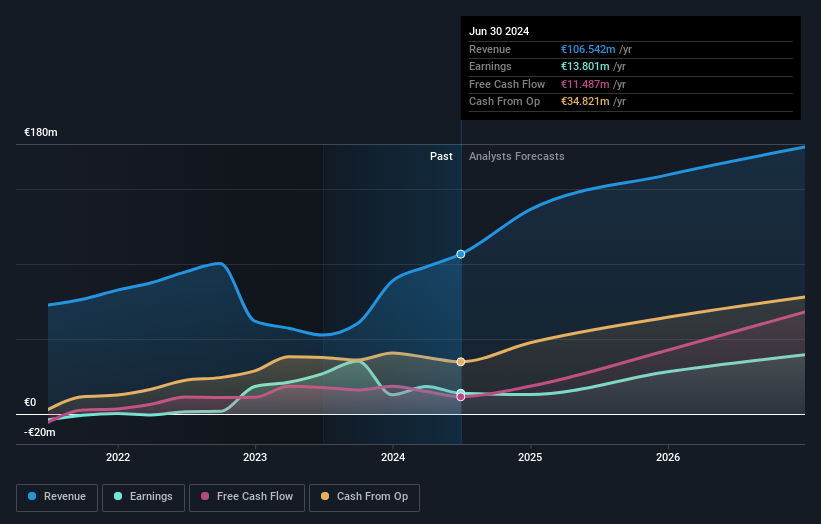Click the Free Cash Flow label in tooltip
This screenshot has width=821, height=524.
tap(507, 84)
